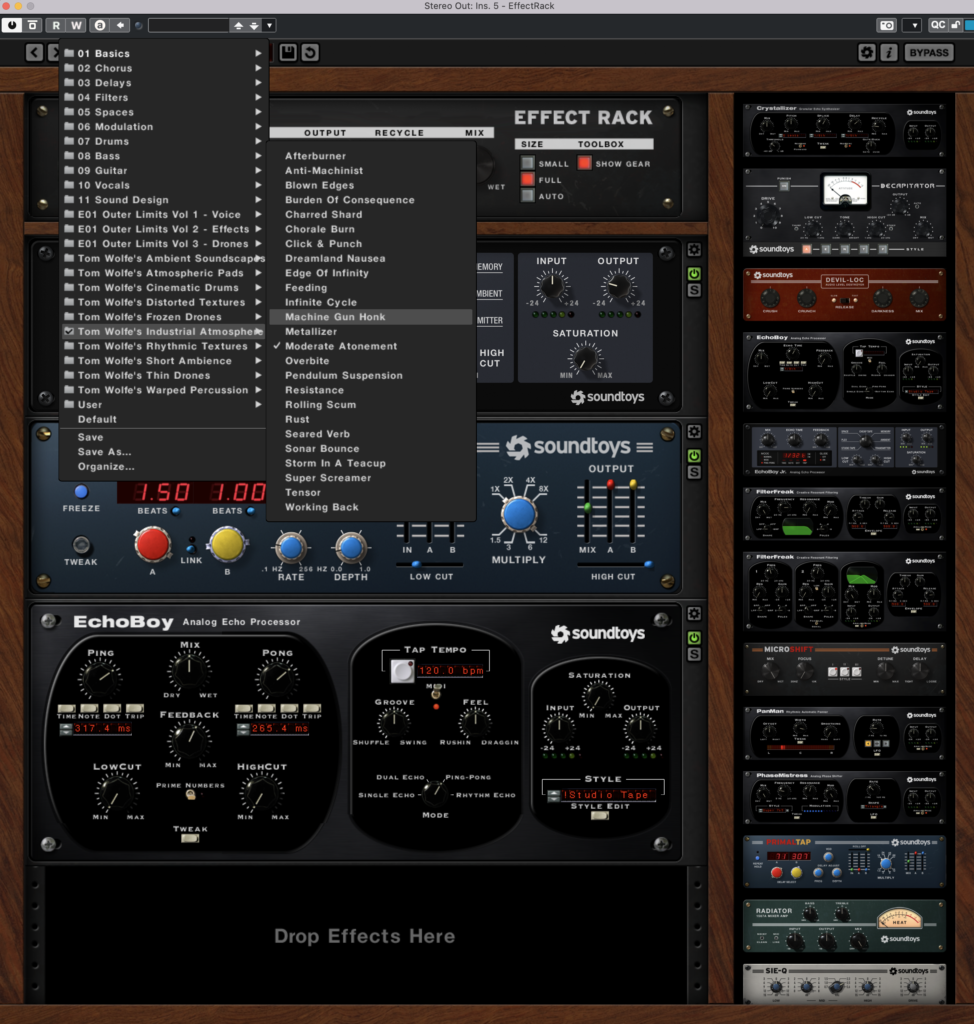The height and width of the screenshot is (1024, 974).
Task: Expand the User preset folder
Action: pyautogui.click(x=163, y=405)
